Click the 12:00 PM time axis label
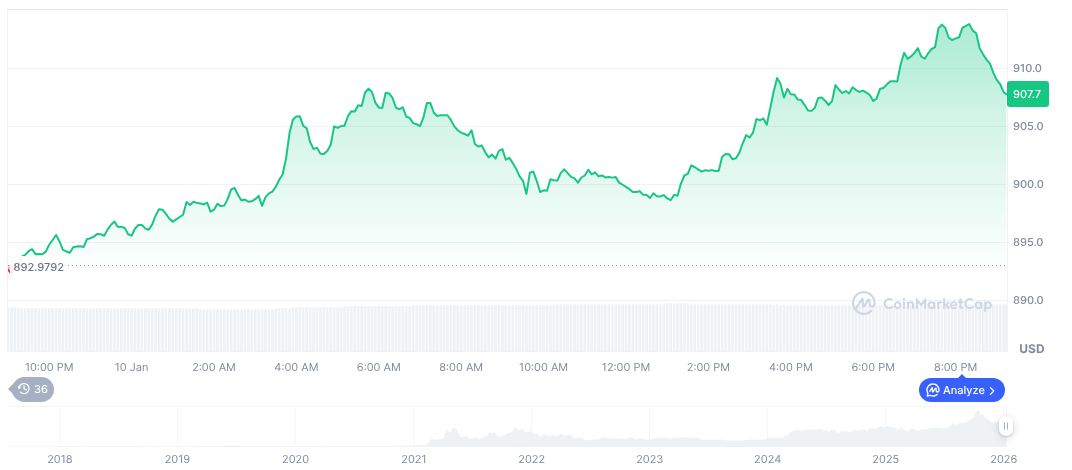This screenshot has width=1072, height=470. [x=626, y=367]
